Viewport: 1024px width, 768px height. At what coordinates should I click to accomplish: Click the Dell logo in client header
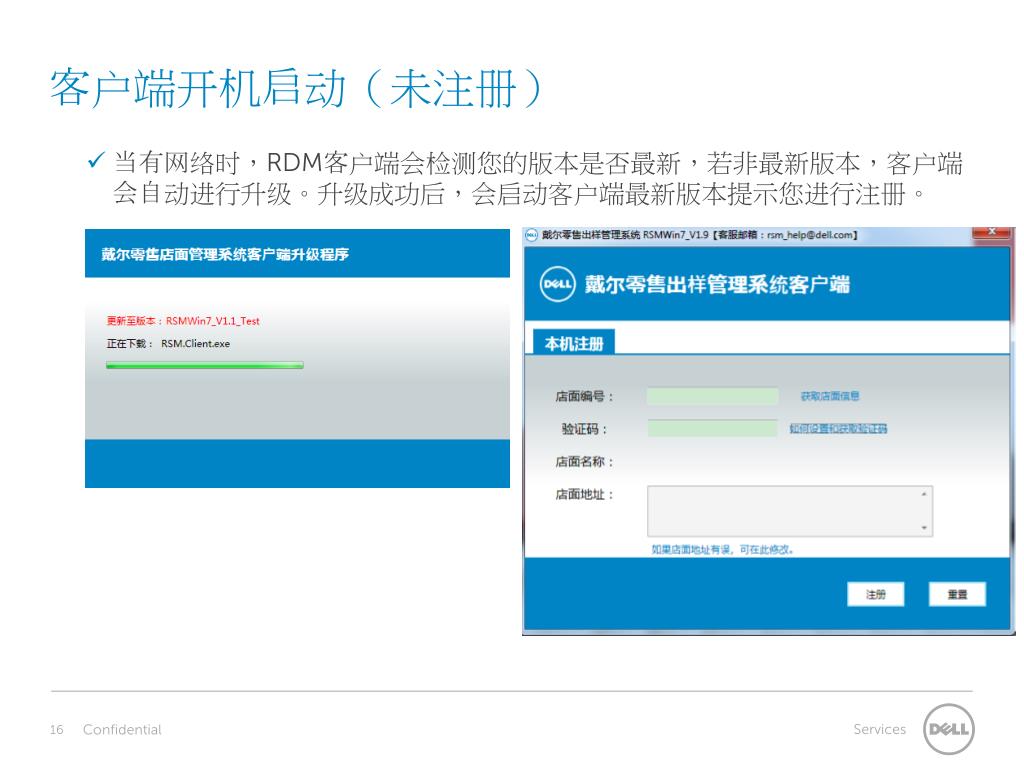(x=557, y=284)
